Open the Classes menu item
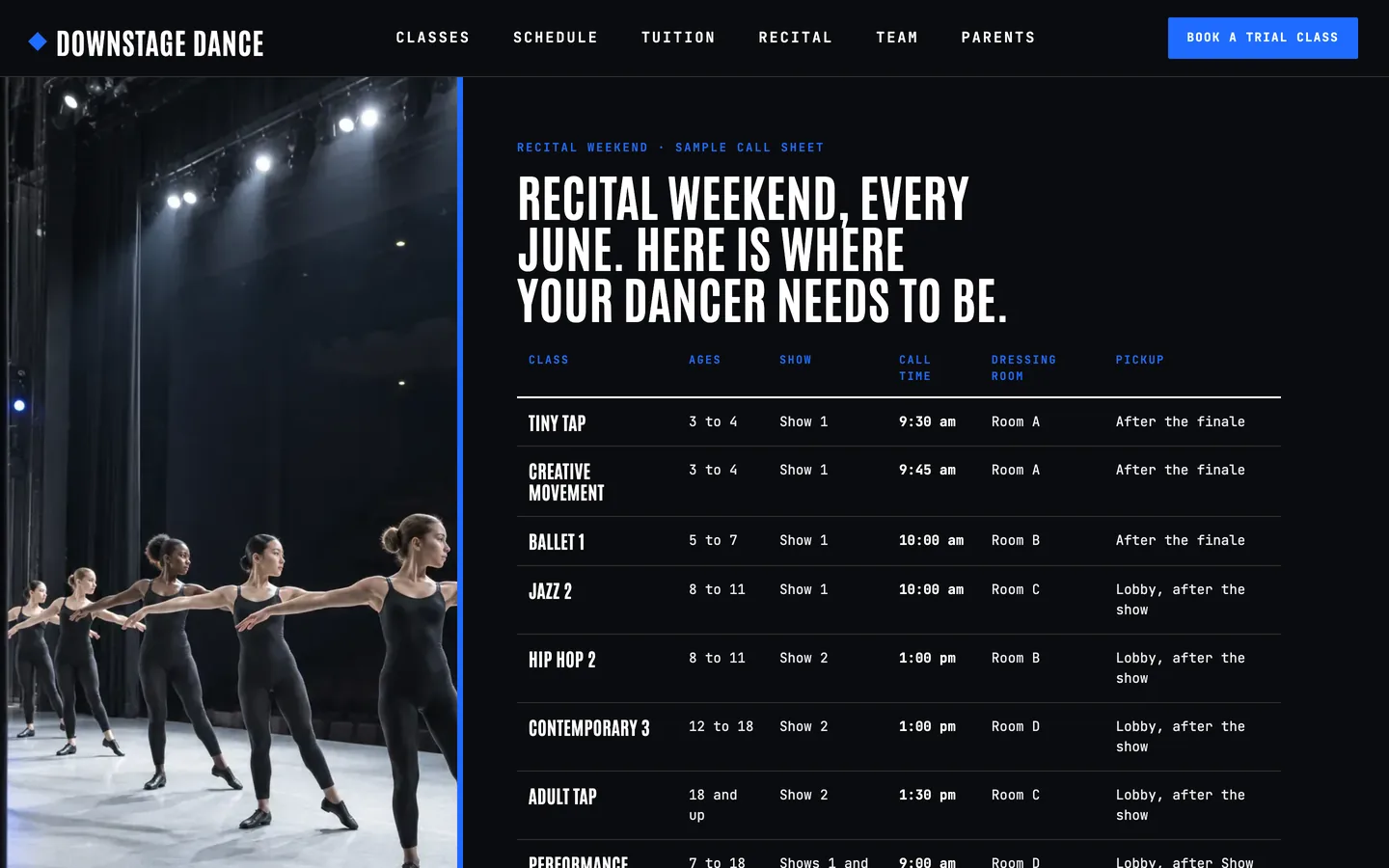1389x868 pixels. (433, 38)
